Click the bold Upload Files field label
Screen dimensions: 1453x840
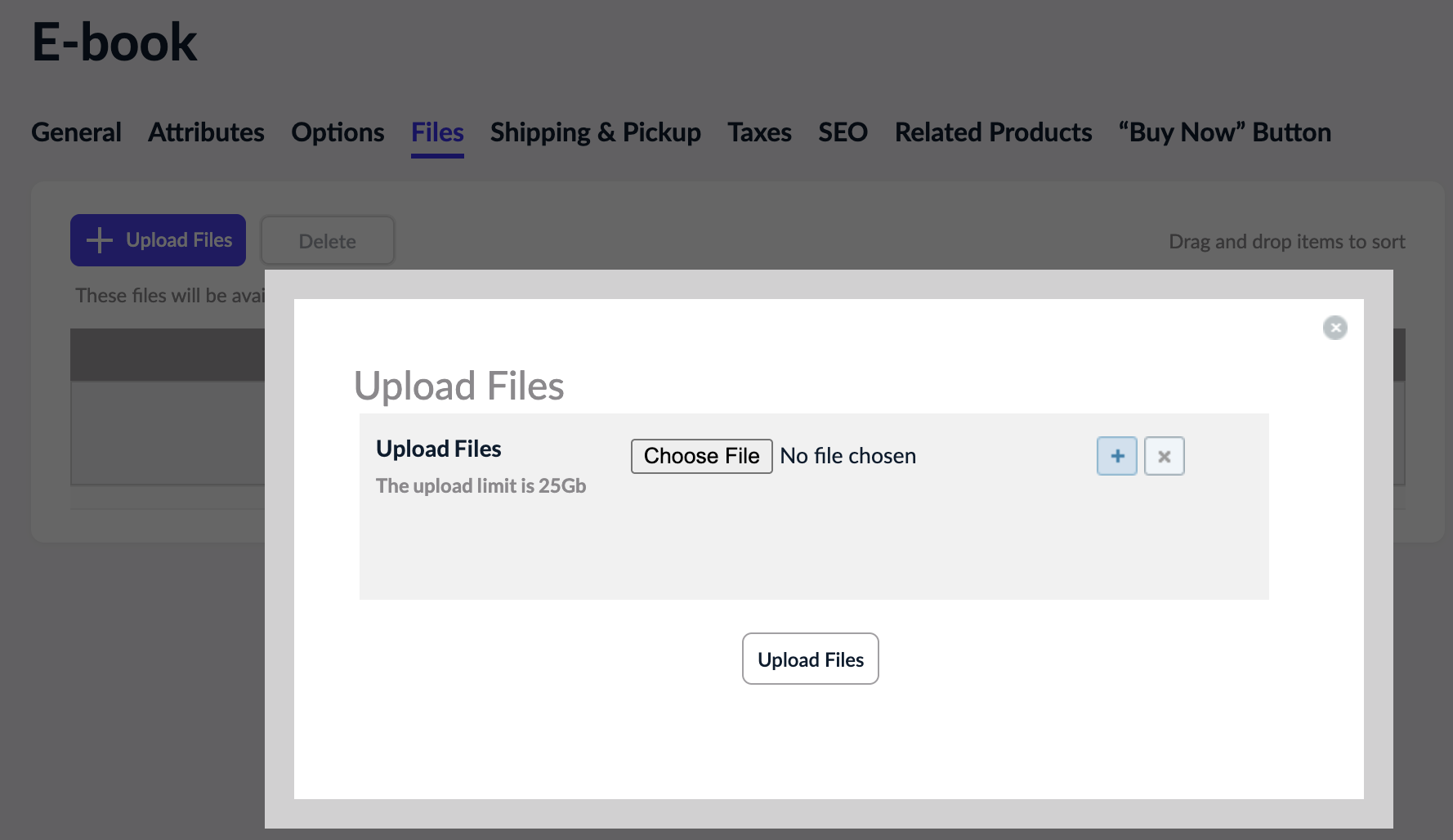coord(438,449)
